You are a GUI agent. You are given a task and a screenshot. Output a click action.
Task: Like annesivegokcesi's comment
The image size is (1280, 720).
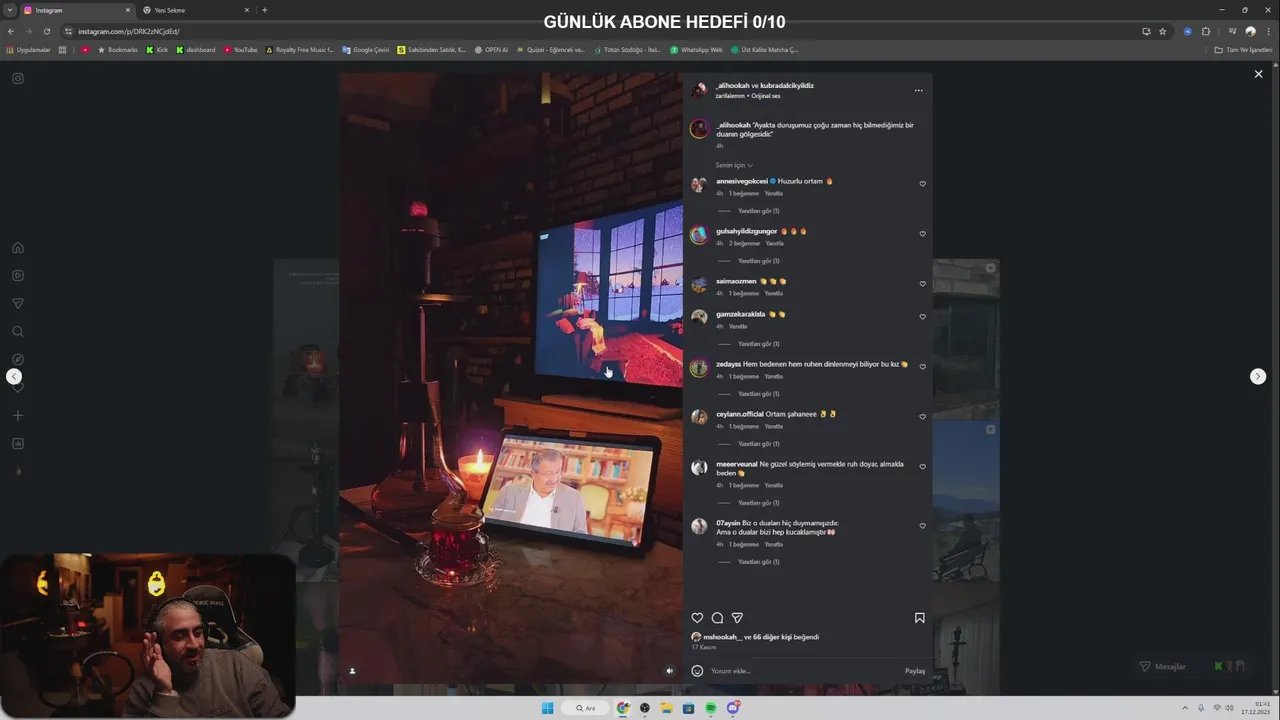(x=922, y=184)
